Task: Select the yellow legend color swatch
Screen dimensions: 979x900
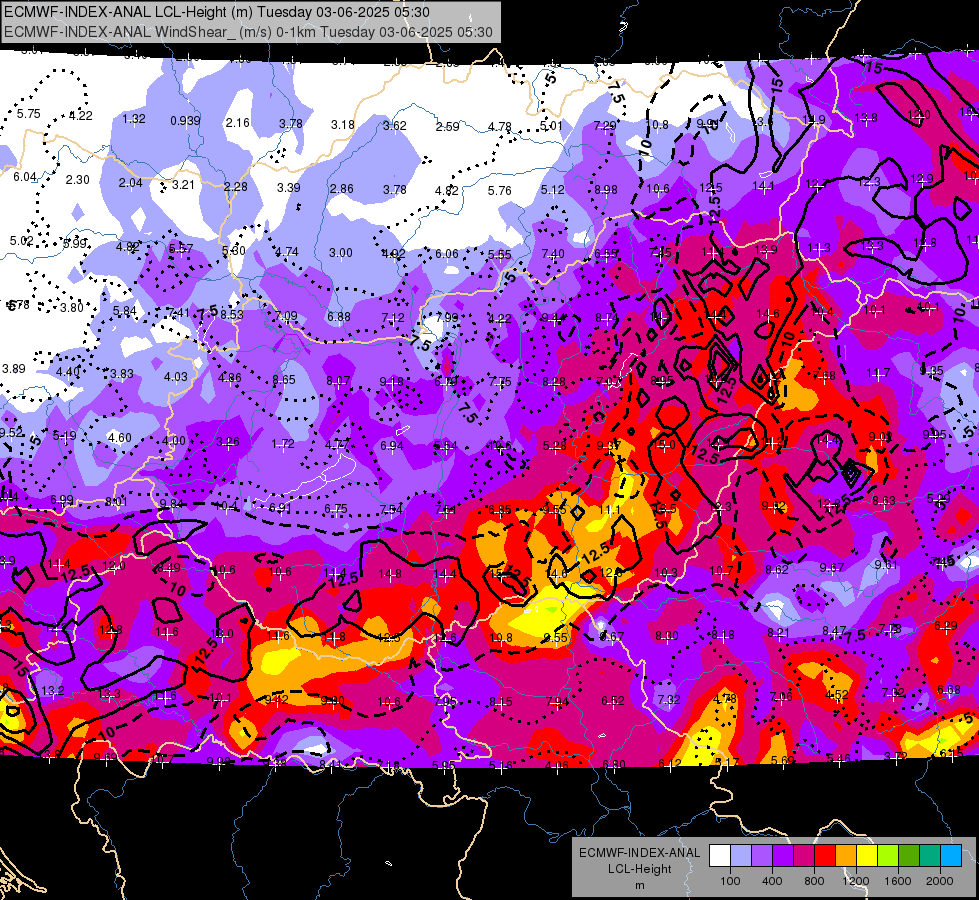Action: (867, 856)
